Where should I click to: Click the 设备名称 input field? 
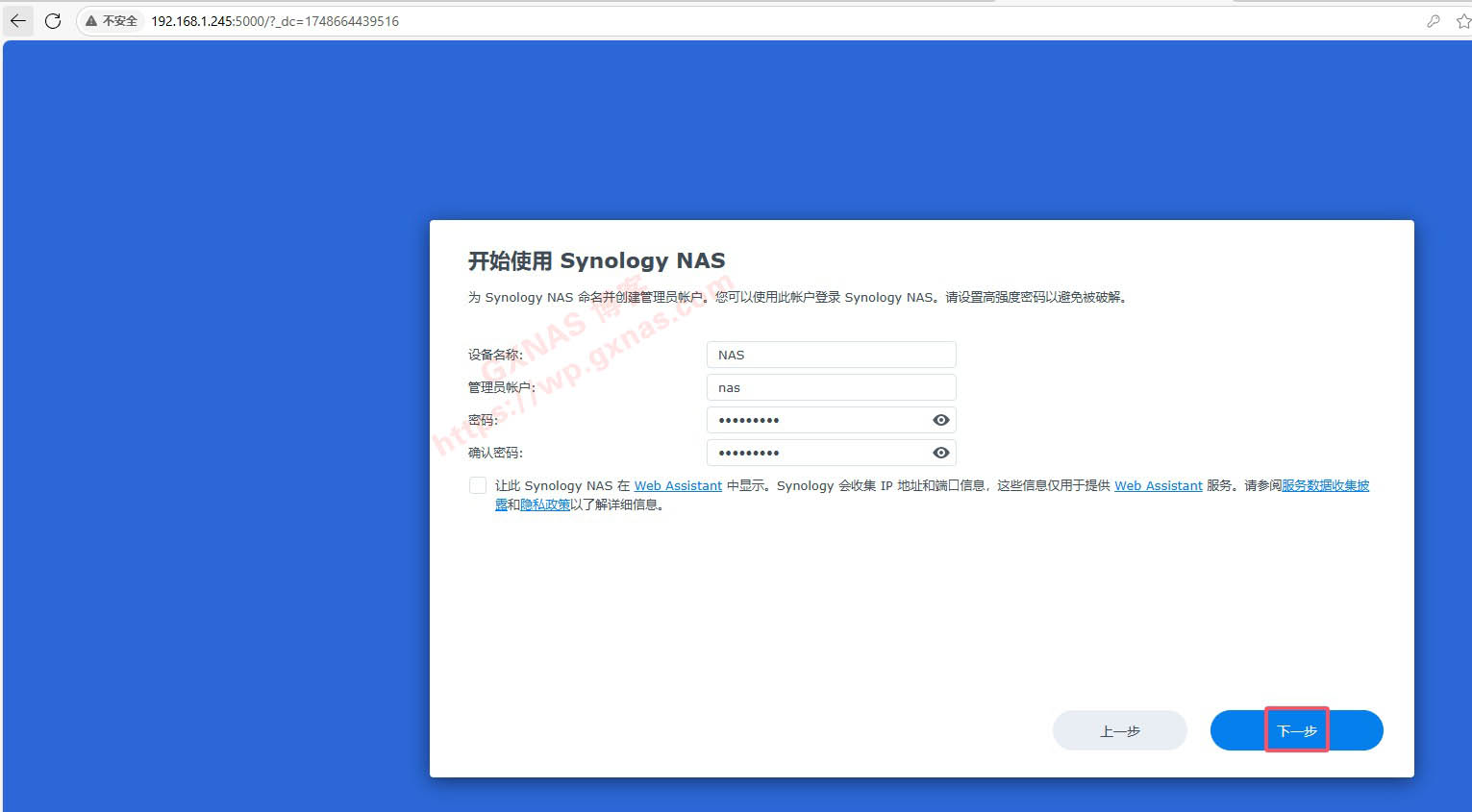830,355
